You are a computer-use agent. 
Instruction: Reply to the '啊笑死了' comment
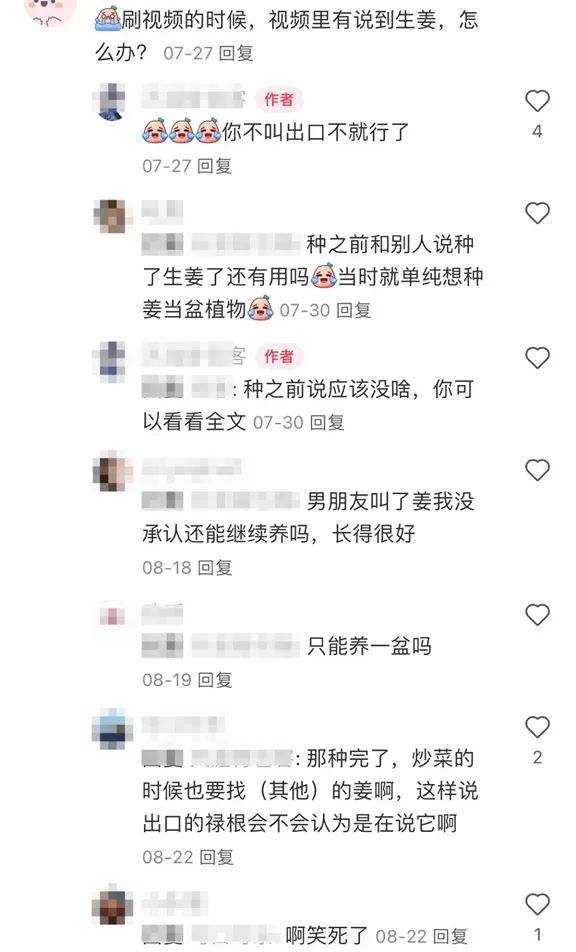450,936
